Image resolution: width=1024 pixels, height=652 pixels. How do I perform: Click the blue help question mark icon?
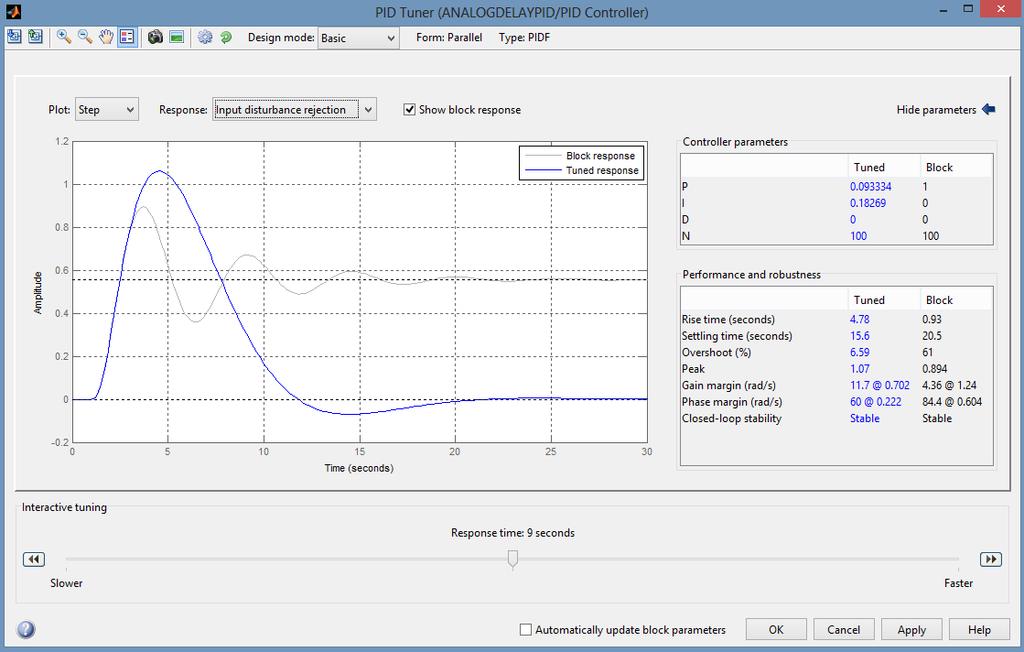(x=25, y=629)
